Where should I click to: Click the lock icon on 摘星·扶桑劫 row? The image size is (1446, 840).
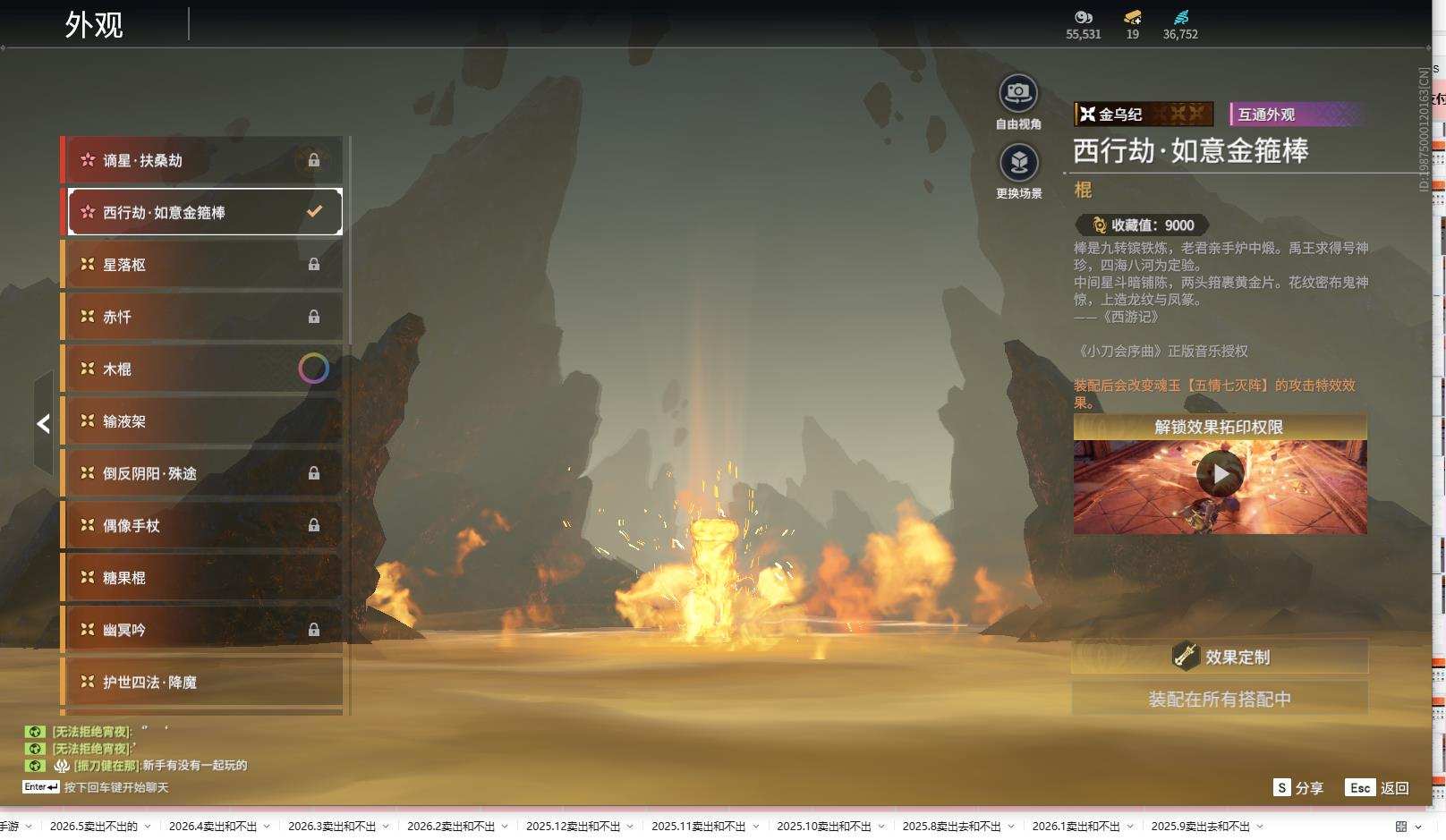click(314, 160)
